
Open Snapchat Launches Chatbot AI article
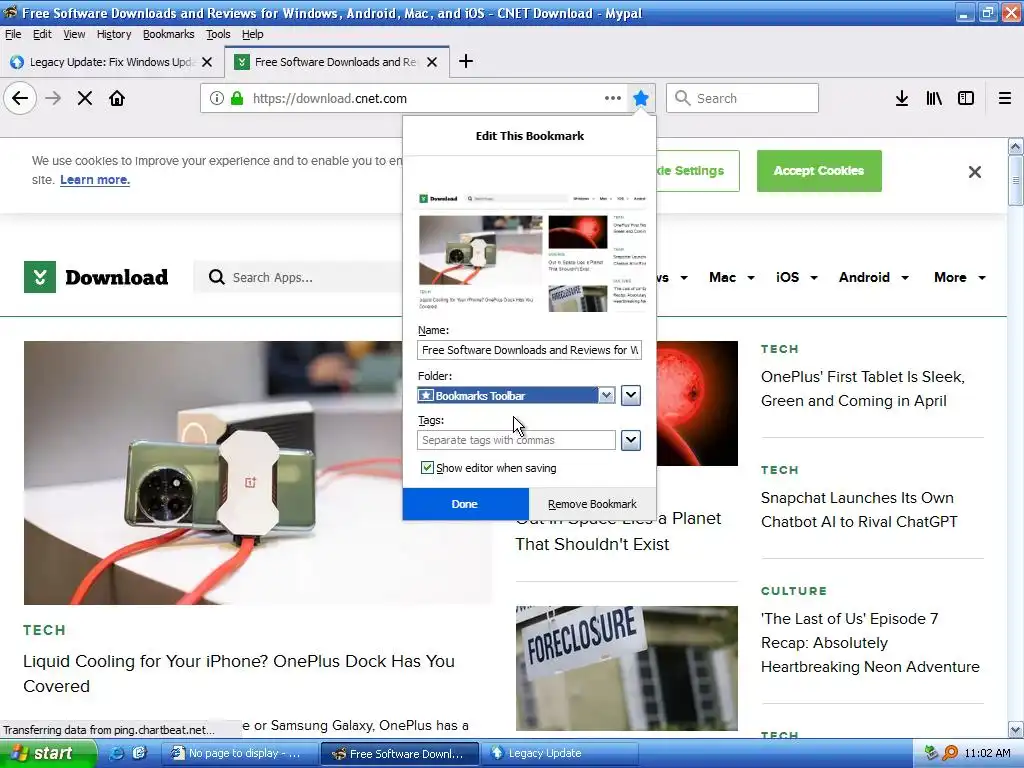[x=859, y=509]
